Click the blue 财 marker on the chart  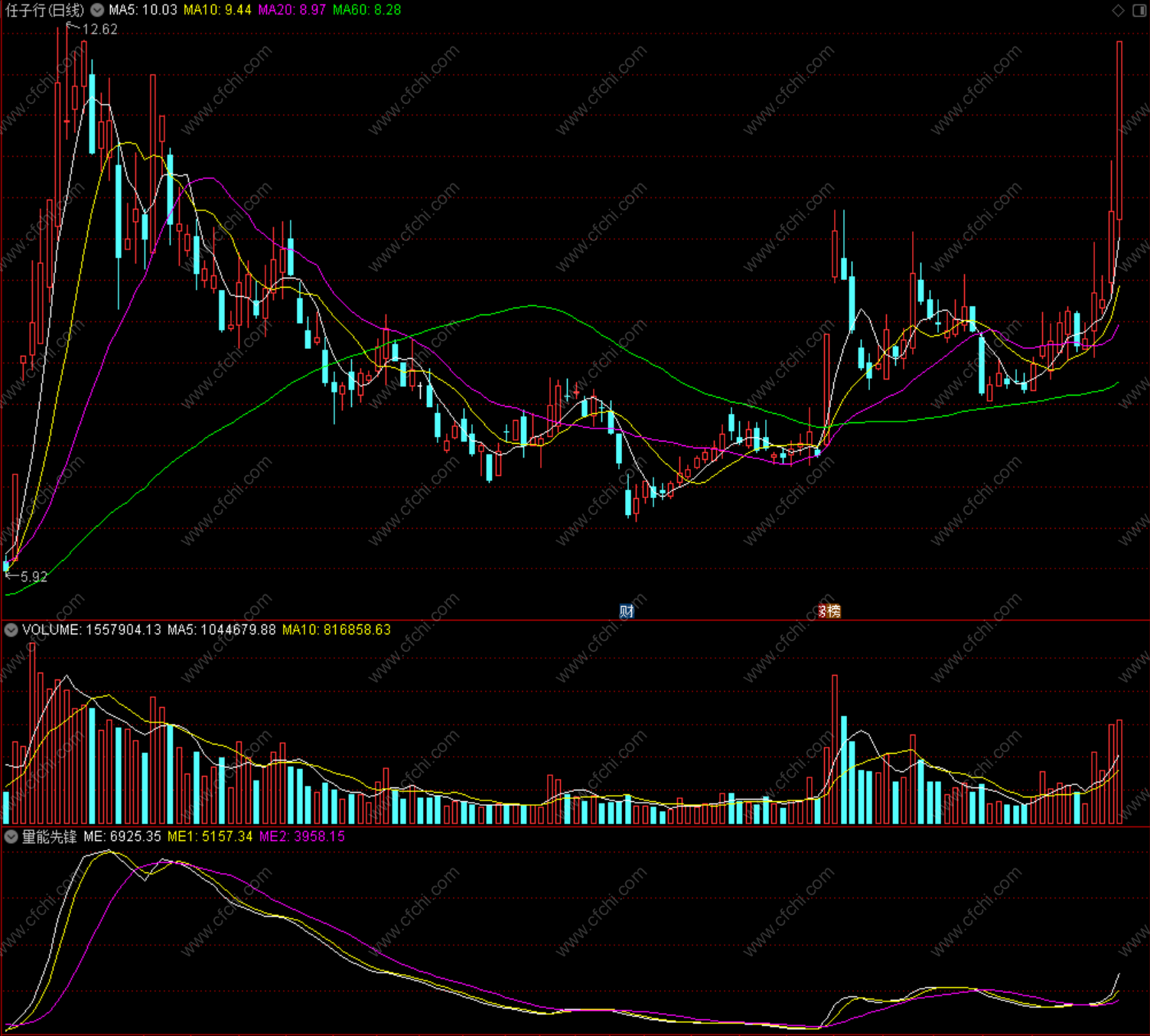click(627, 611)
